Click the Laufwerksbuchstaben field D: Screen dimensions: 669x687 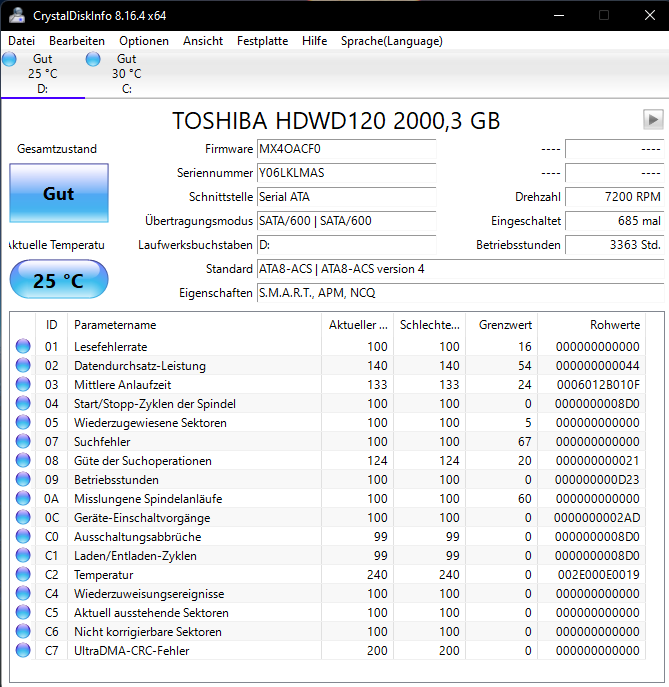[x=346, y=244]
